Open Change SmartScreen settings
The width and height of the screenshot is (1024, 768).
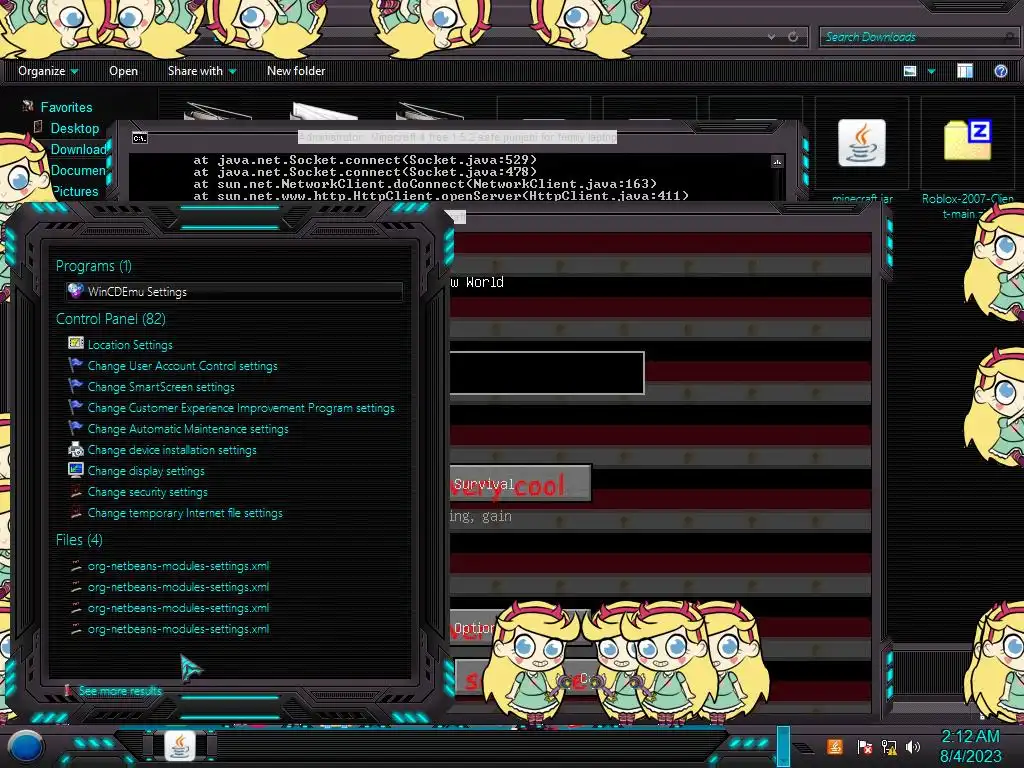161,387
